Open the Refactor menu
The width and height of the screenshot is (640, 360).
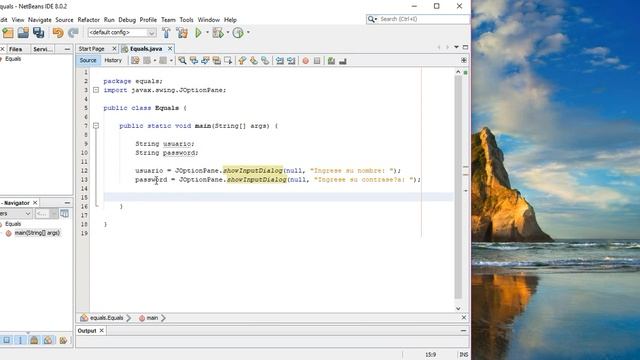(89, 20)
